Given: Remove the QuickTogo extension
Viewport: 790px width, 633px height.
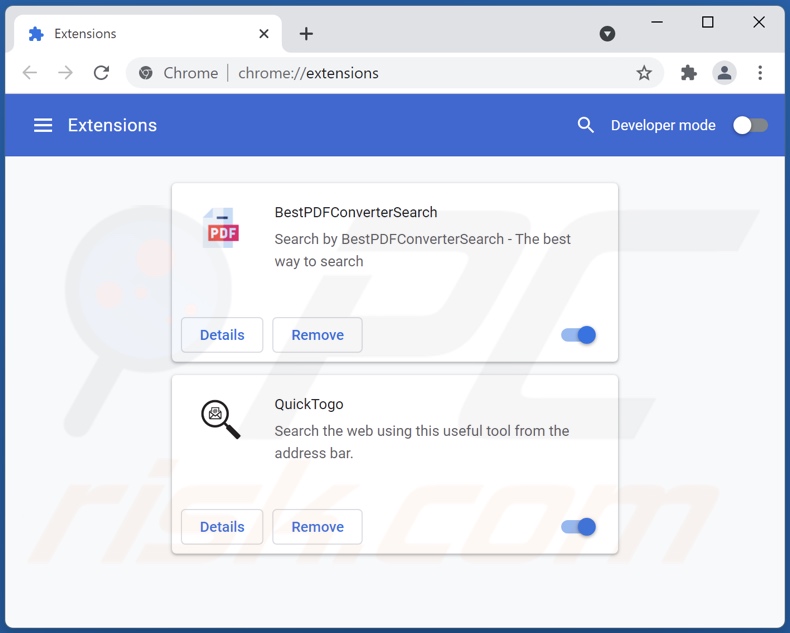Looking at the screenshot, I should click(x=317, y=527).
